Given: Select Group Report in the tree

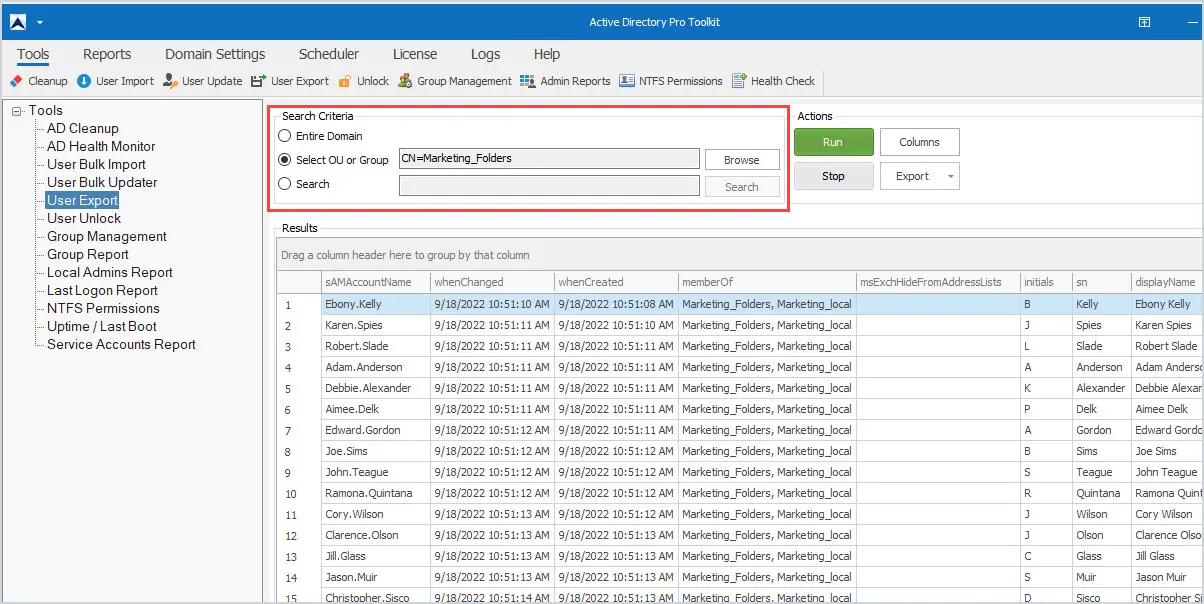Looking at the screenshot, I should coord(88,255).
